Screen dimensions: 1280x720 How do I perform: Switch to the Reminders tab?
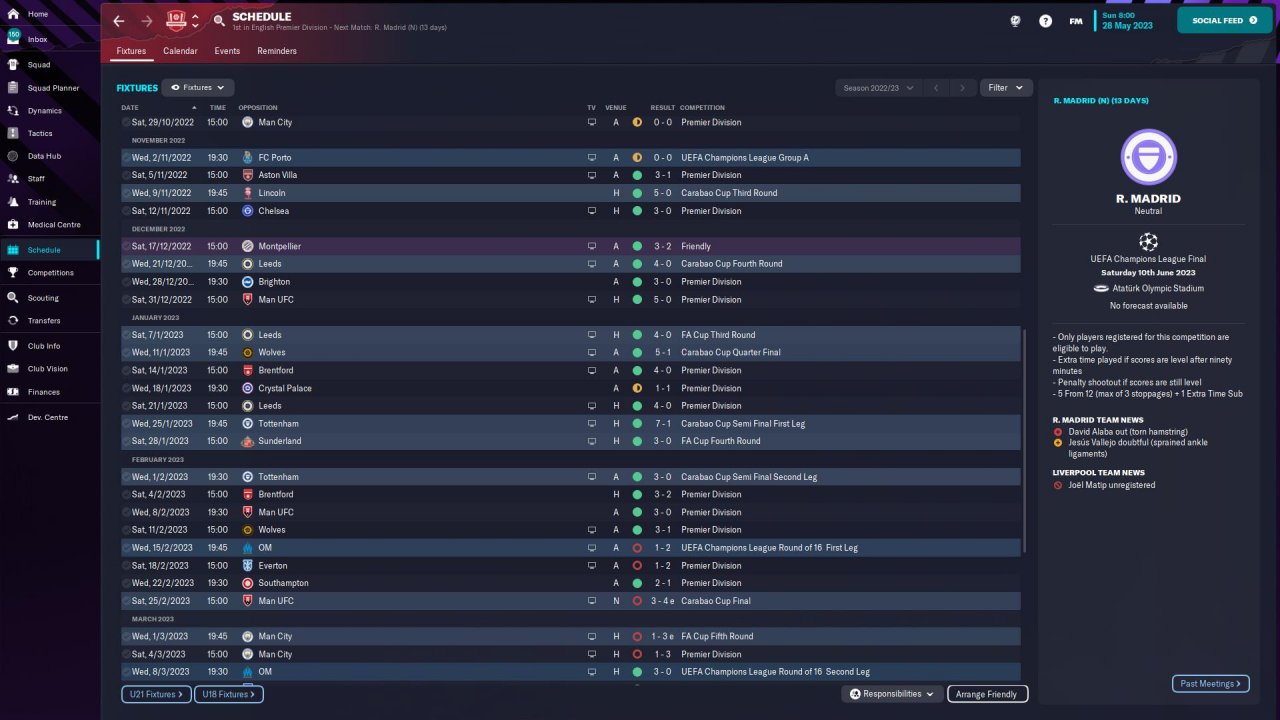click(x=277, y=51)
